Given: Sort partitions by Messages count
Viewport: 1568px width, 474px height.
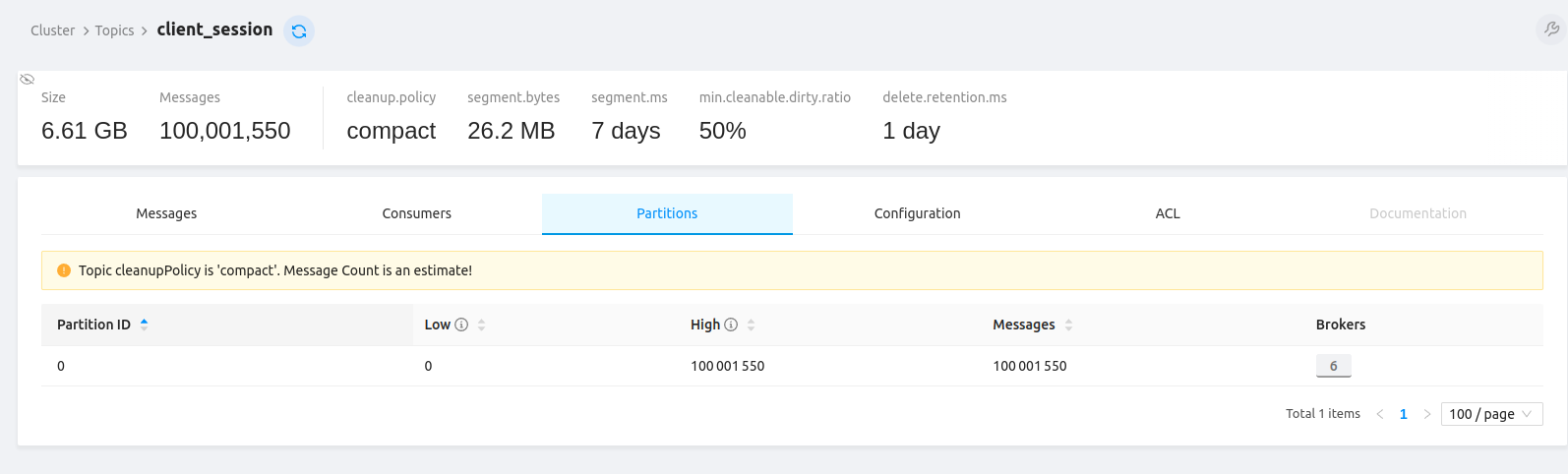Looking at the screenshot, I should [x=1068, y=325].
